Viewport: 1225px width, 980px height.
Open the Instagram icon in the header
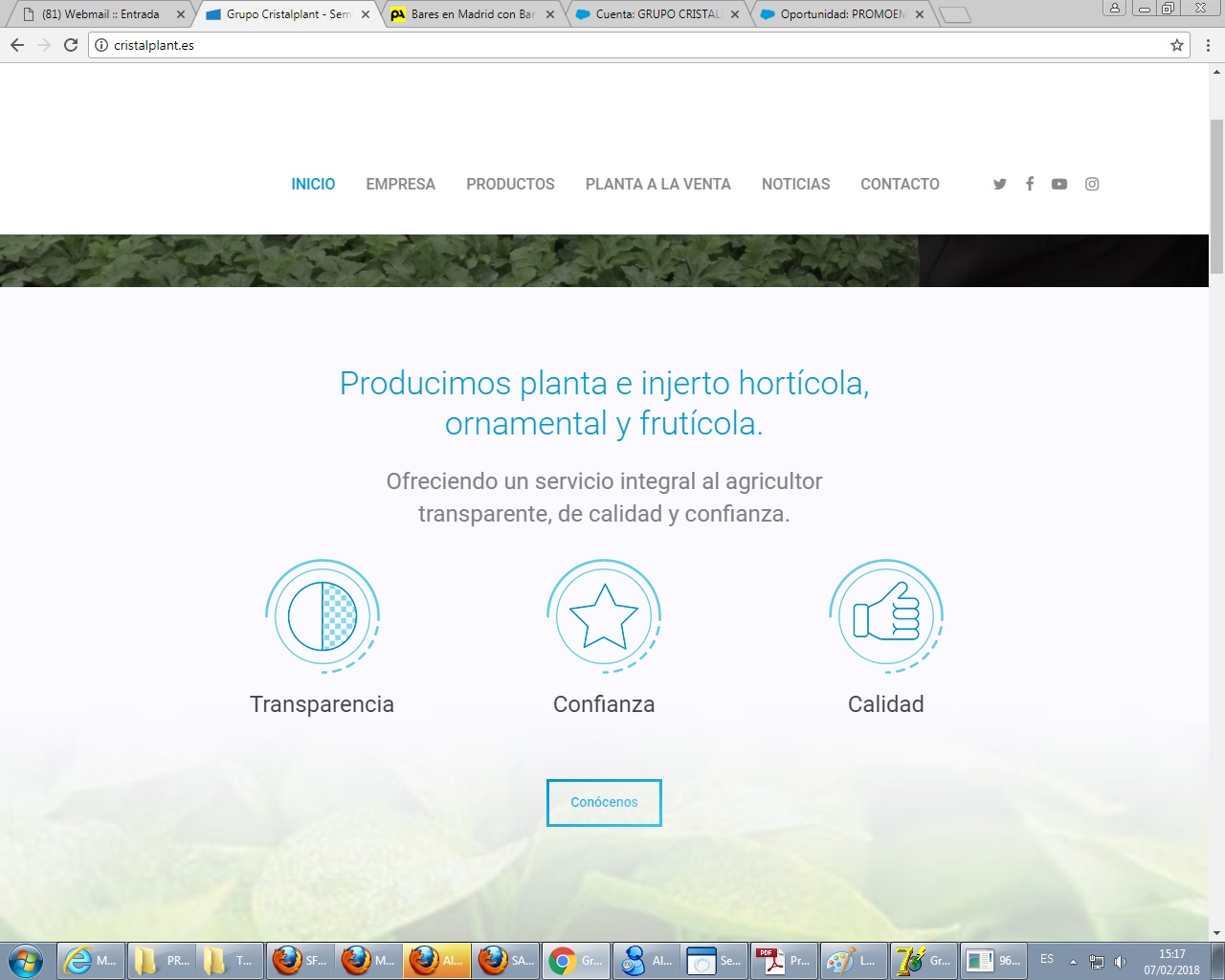click(1091, 184)
